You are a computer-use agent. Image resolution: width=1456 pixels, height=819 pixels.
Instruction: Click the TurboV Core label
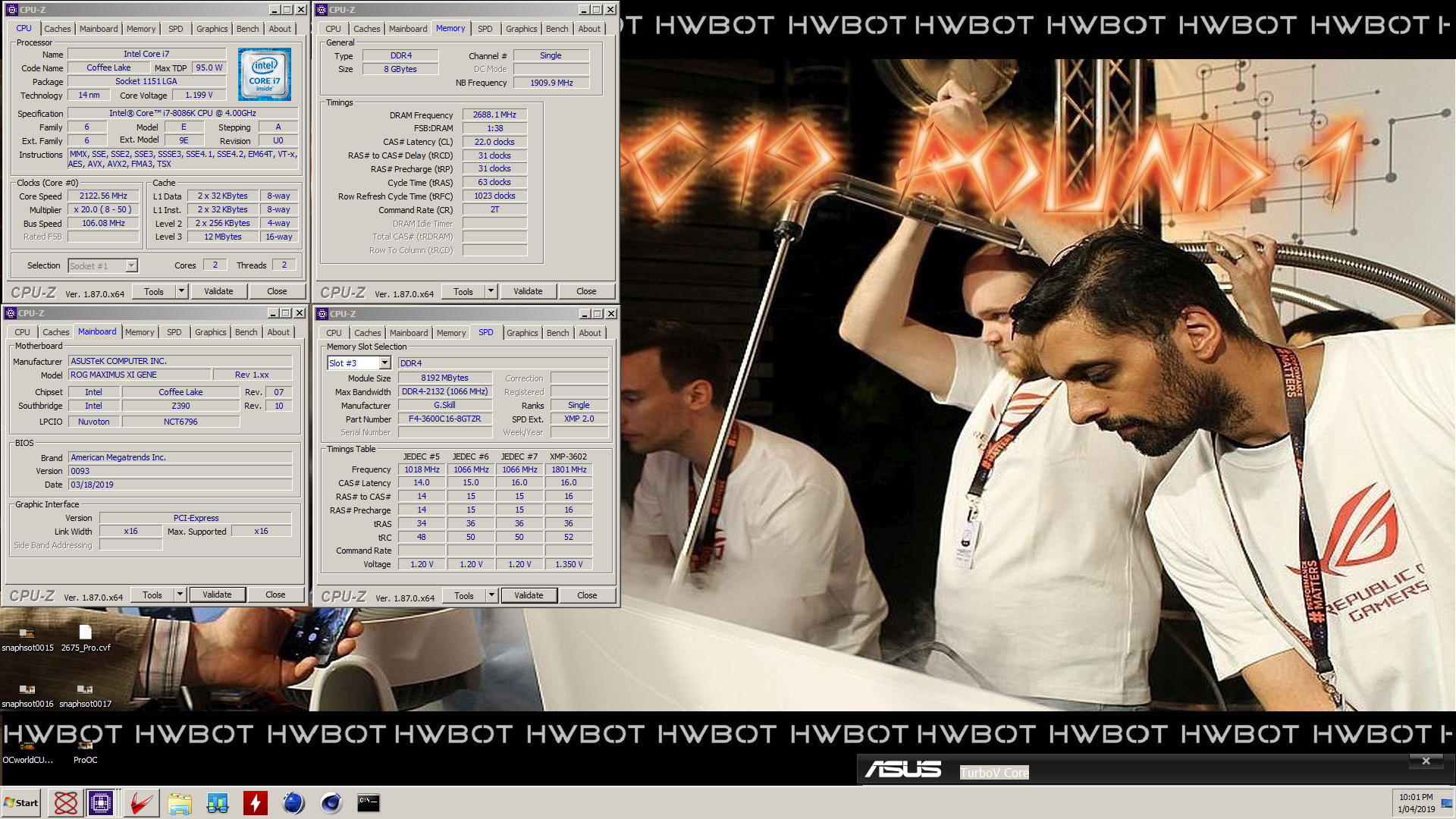tap(994, 773)
